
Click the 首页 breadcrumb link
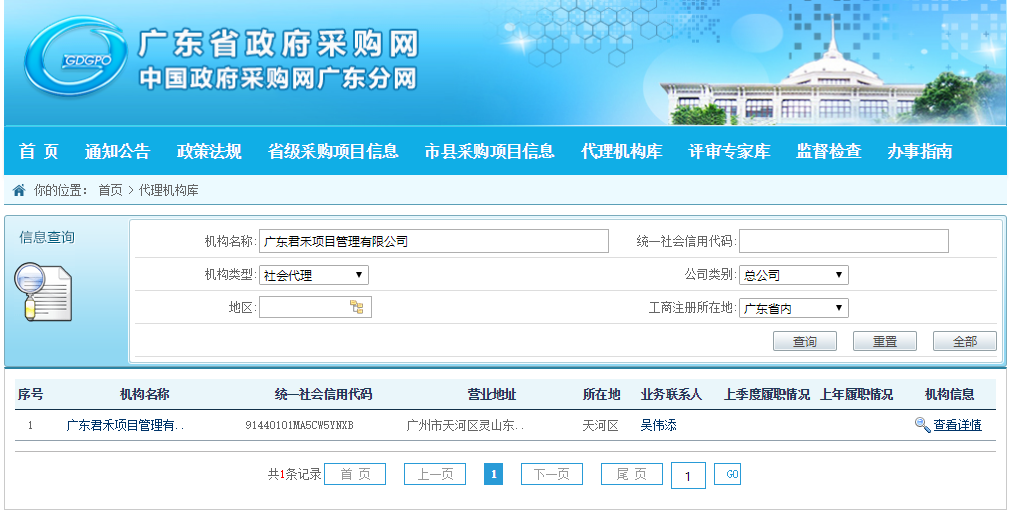tap(110, 190)
